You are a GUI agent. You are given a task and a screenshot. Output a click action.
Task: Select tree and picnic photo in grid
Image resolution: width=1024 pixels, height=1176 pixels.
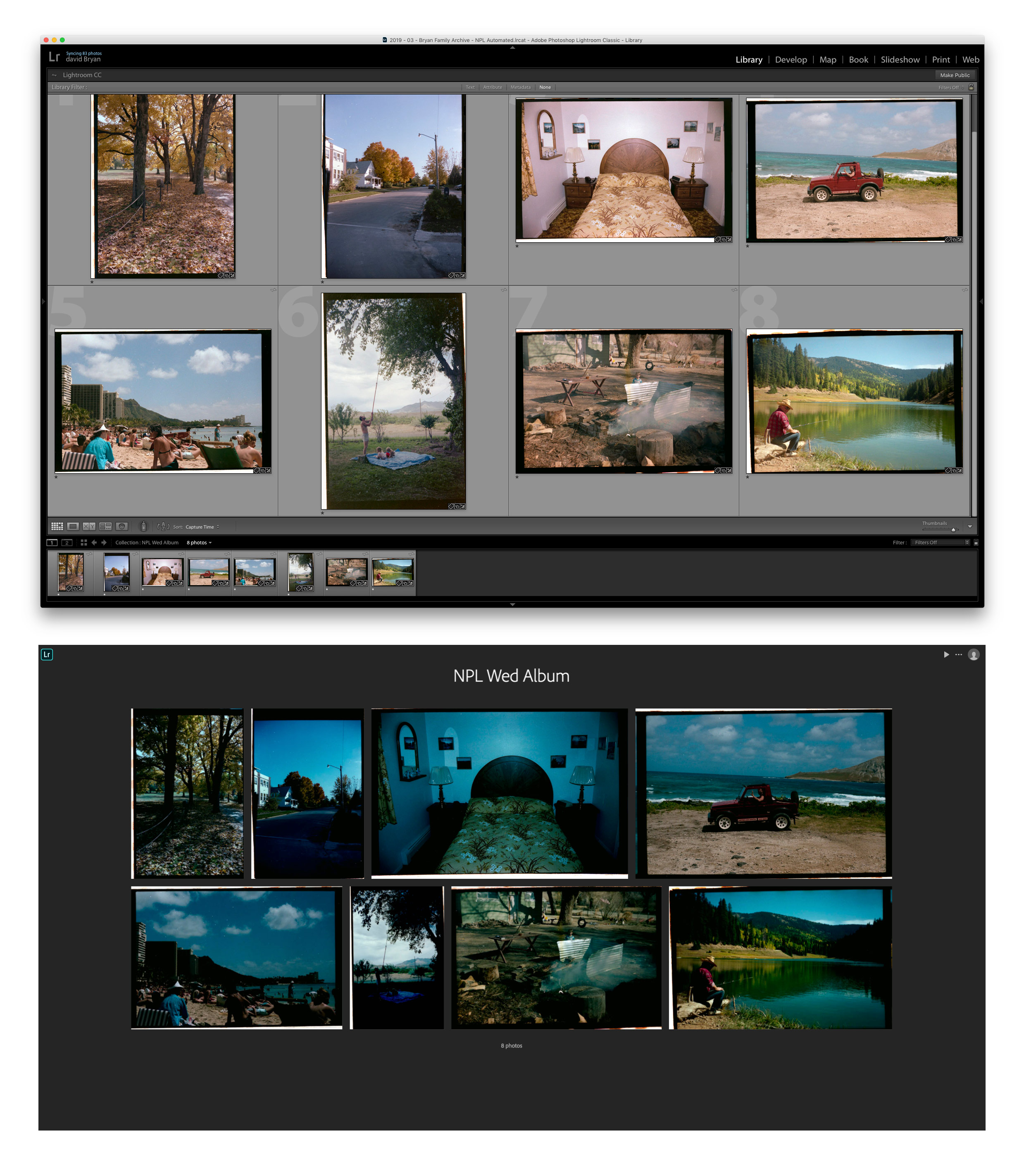tap(394, 401)
